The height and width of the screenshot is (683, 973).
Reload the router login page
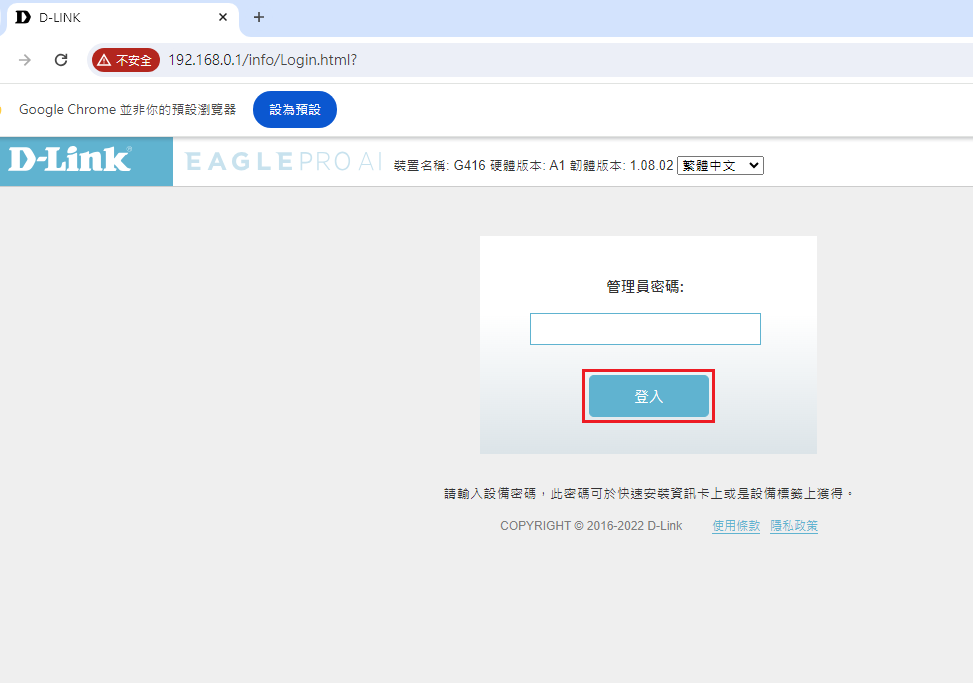(61, 60)
